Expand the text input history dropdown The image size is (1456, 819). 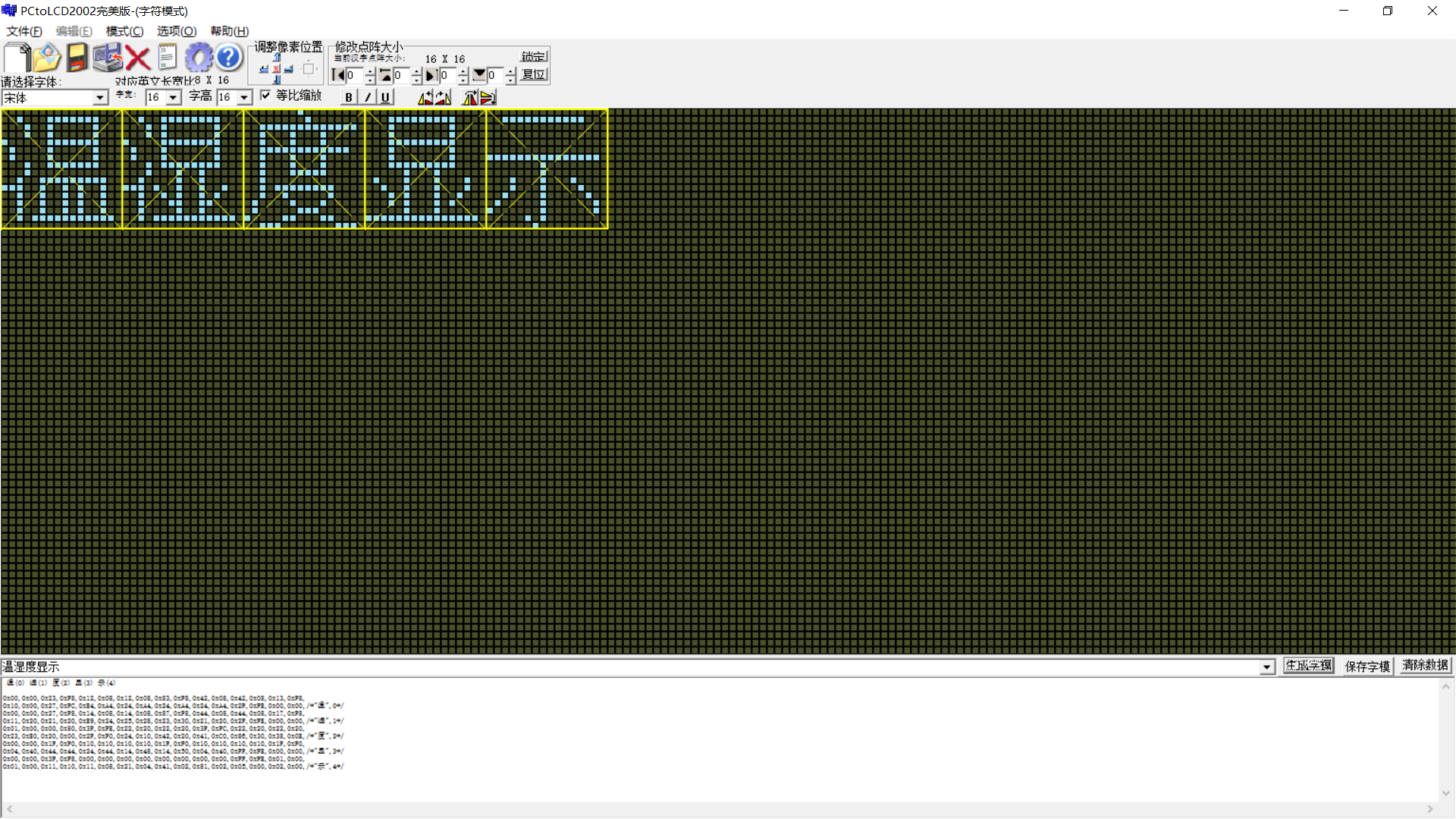click(1266, 667)
